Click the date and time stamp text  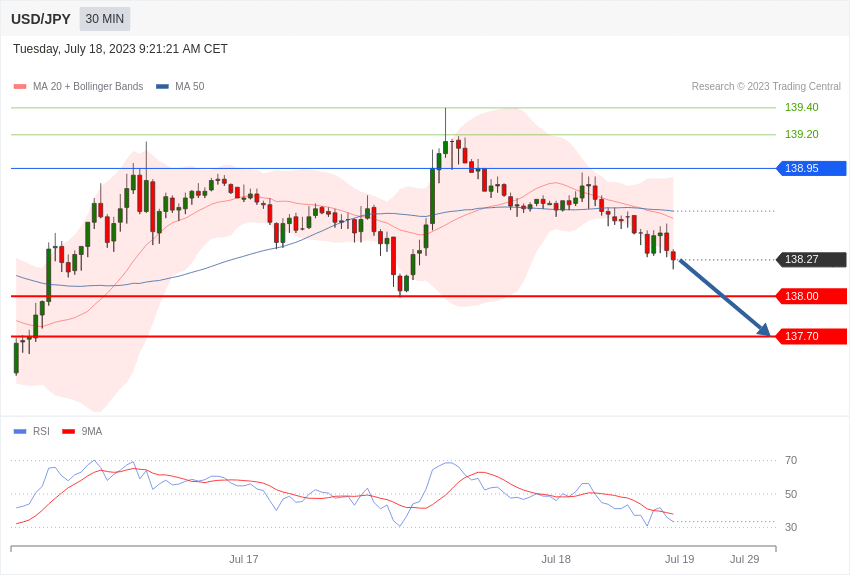[x=120, y=49]
